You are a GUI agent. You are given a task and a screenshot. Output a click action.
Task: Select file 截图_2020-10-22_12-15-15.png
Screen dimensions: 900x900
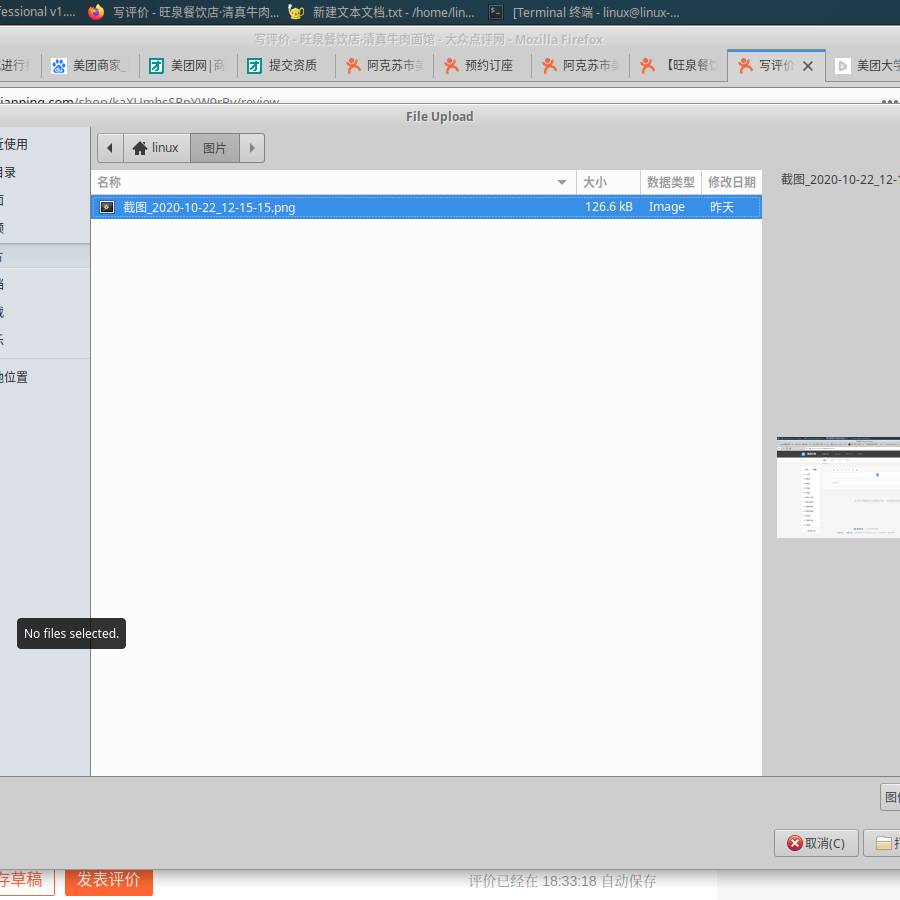(426, 207)
